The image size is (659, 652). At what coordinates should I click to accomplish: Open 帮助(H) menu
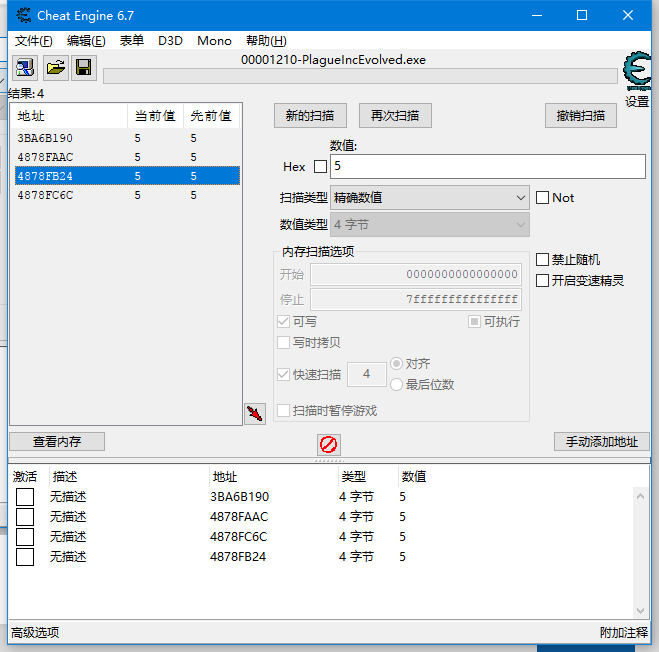[266, 41]
